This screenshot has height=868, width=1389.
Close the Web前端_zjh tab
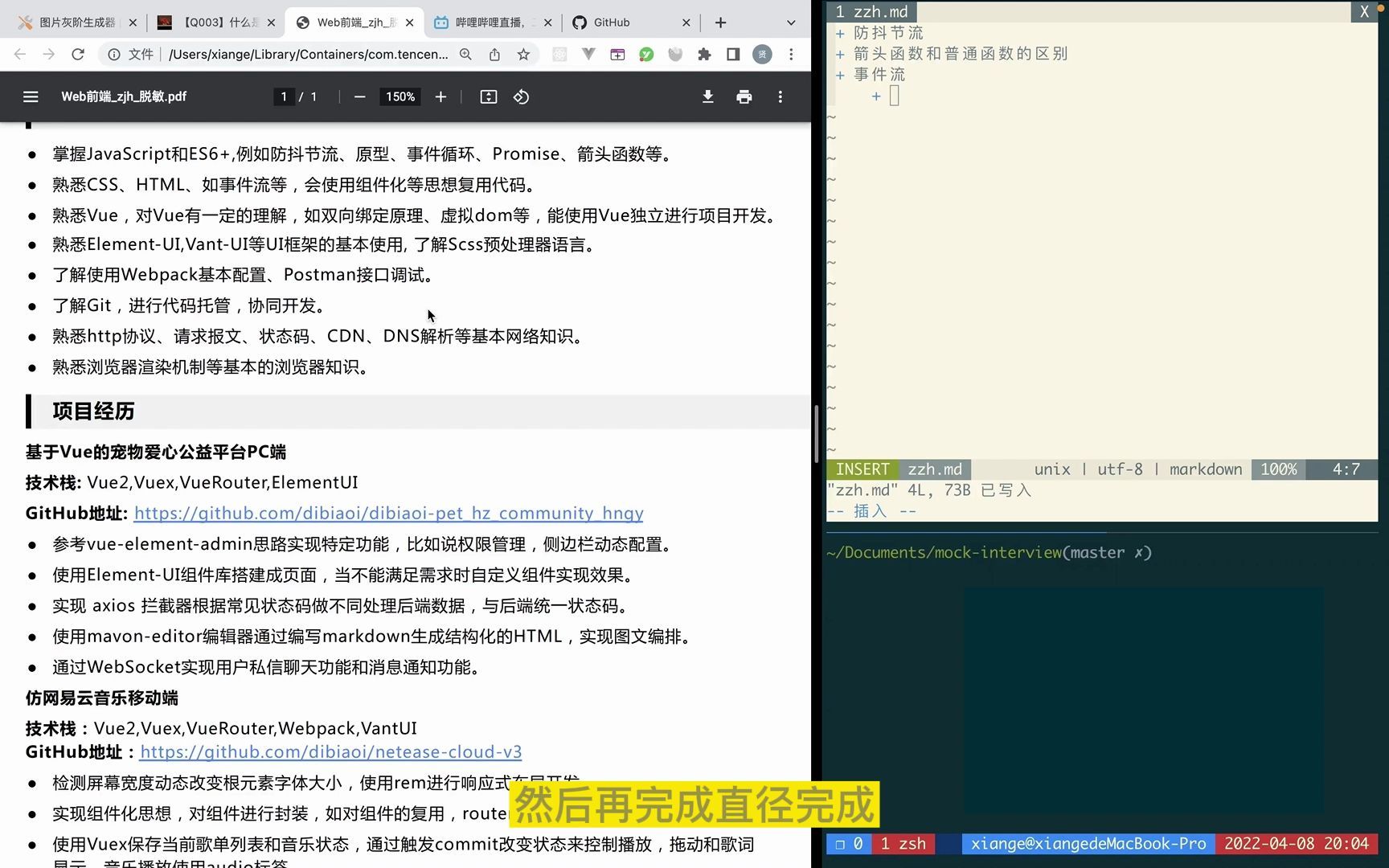pos(409,23)
